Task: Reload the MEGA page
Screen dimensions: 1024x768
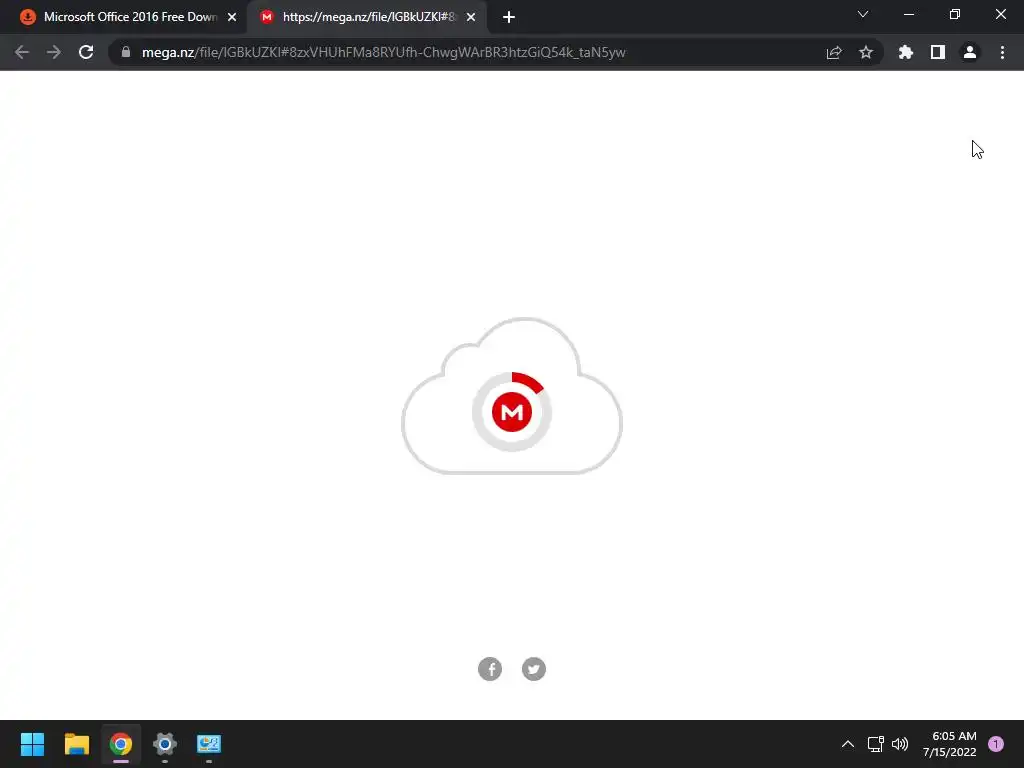Action: pyautogui.click(x=86, y=52)
